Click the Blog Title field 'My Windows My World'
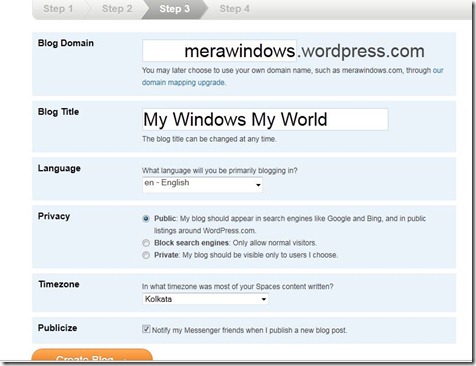This screenshot has width=476, height=366. pos(265,119)
